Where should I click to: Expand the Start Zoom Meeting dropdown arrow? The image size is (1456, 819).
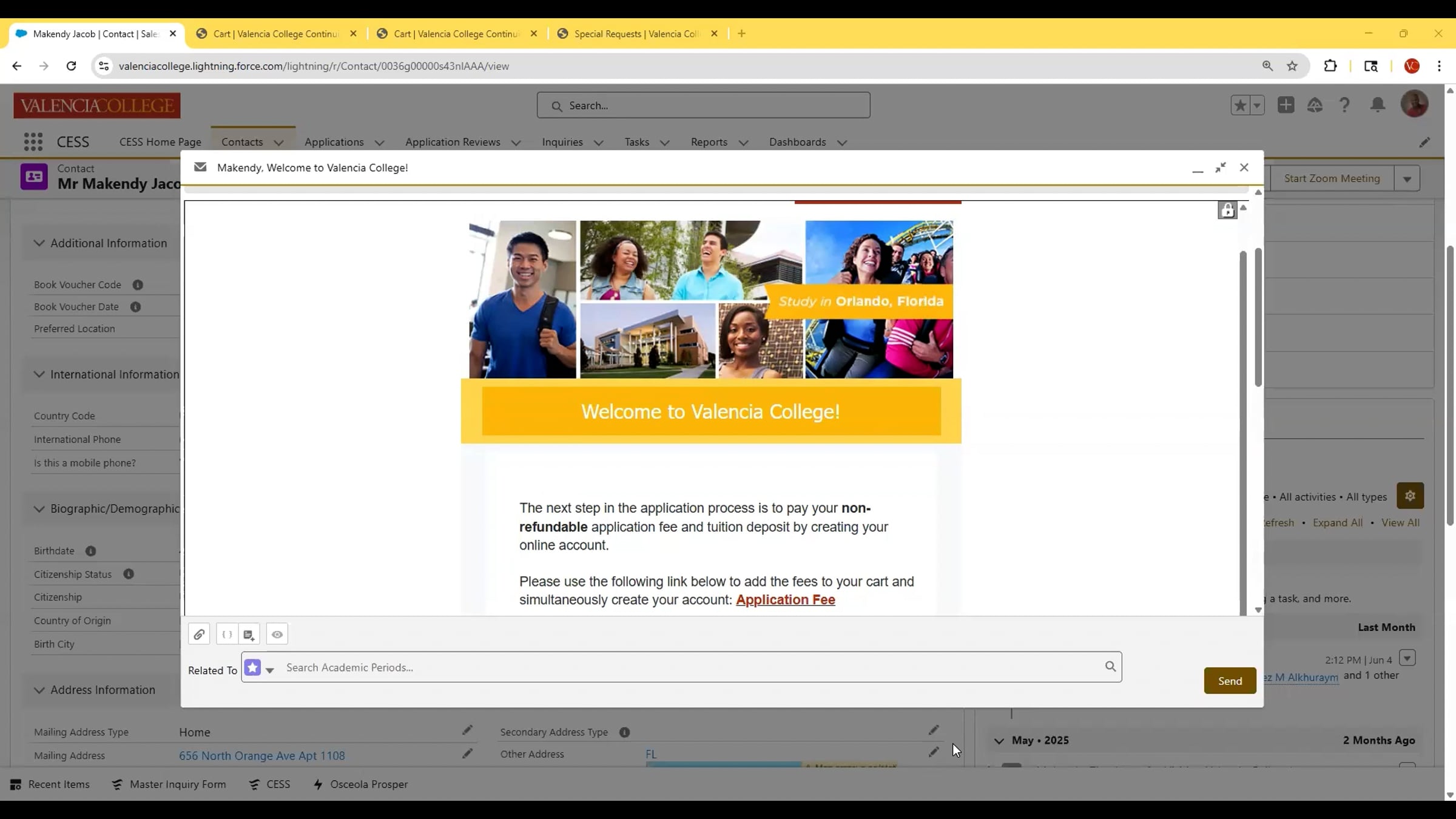click(1407, 179)
